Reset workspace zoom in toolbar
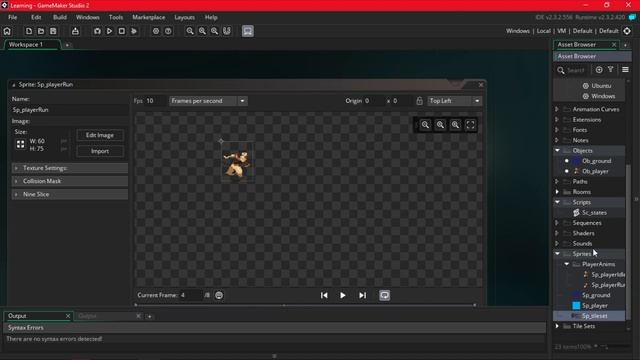640x360 pixels. (202, 31)
